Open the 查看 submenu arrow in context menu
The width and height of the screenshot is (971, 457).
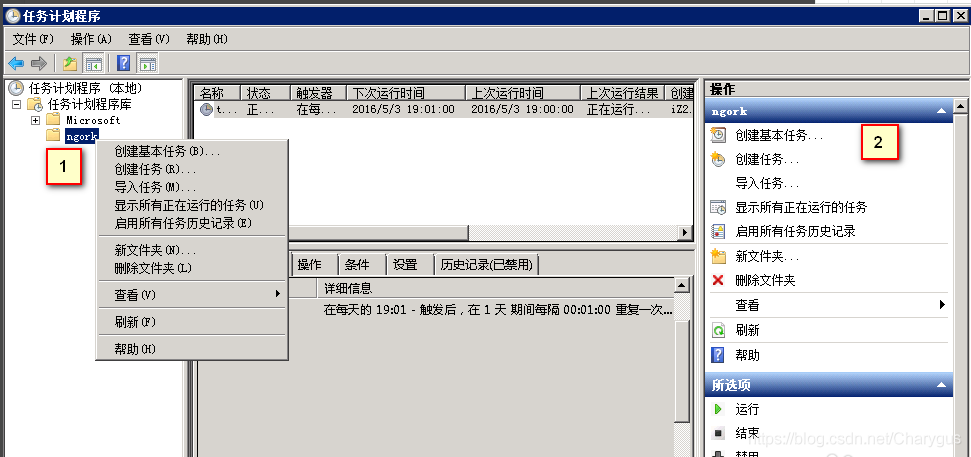[278, 295]
